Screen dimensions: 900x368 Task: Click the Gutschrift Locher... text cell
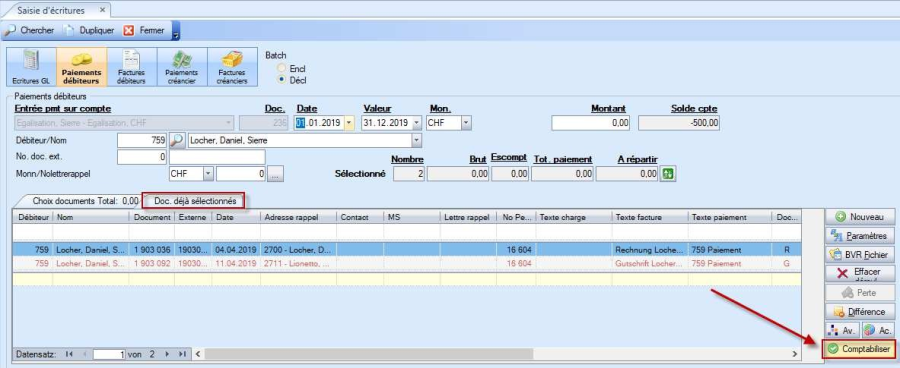(x=650, y=264)
